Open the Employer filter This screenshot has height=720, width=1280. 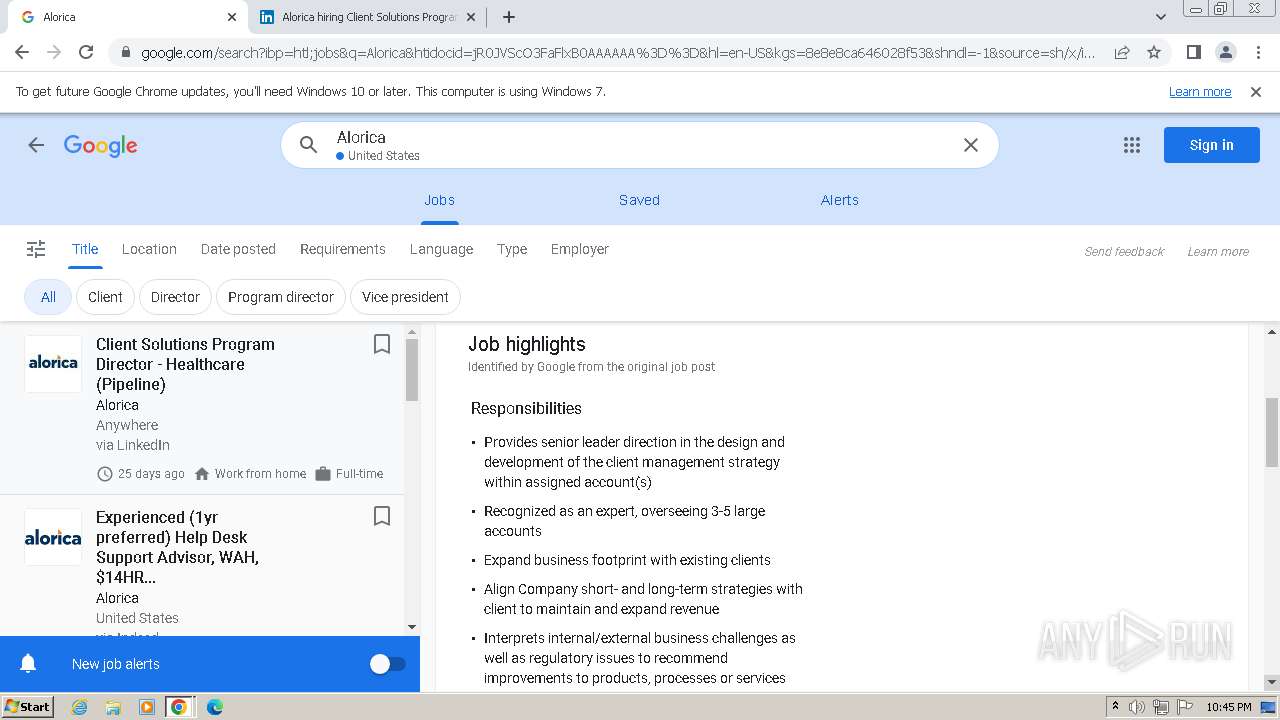point(580,249)
